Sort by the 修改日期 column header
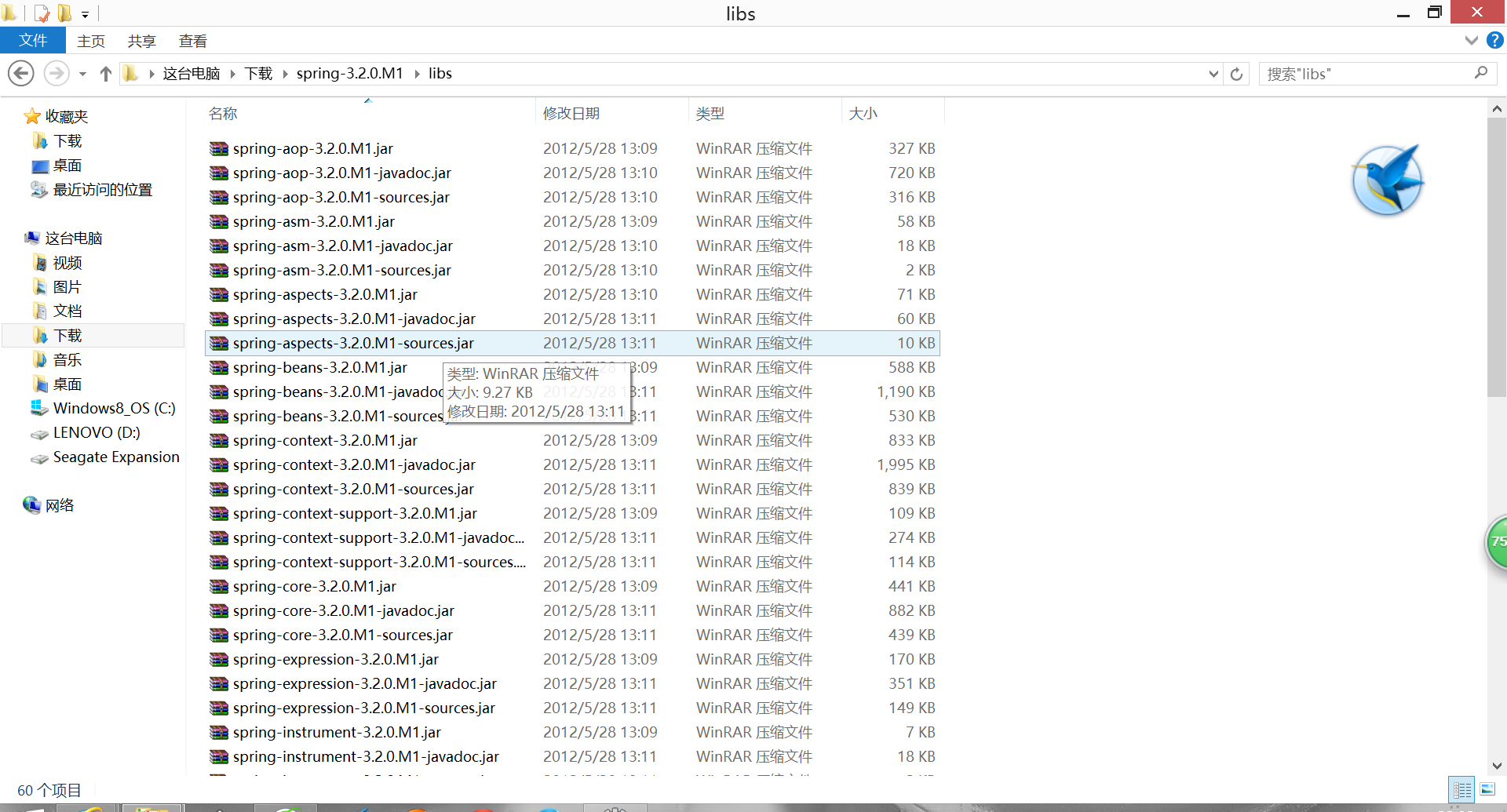Screen dimensions: 1507x812 [x=571, y=114]
